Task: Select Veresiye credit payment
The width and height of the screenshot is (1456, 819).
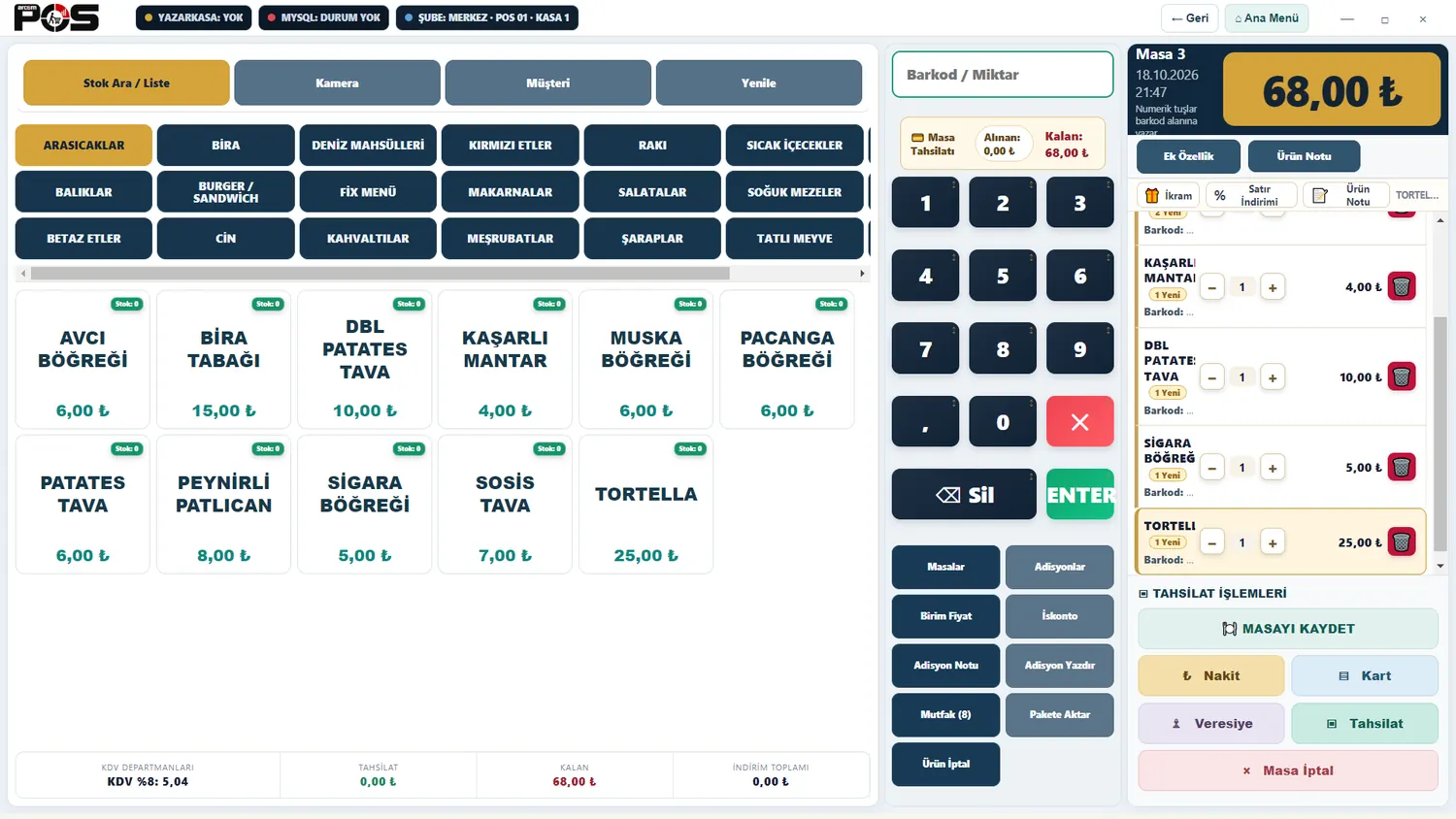Action: pyautogui.click(x=1210, y=724)
